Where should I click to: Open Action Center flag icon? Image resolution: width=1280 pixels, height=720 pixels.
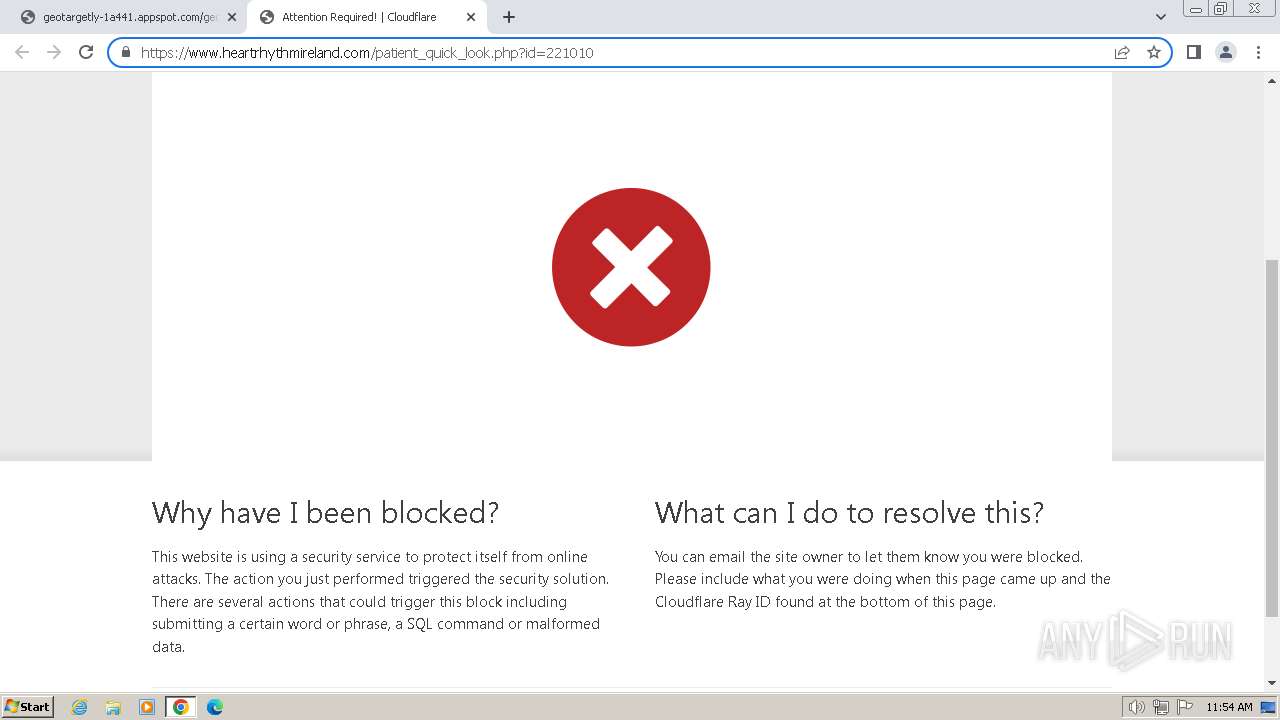(1185, 707)
